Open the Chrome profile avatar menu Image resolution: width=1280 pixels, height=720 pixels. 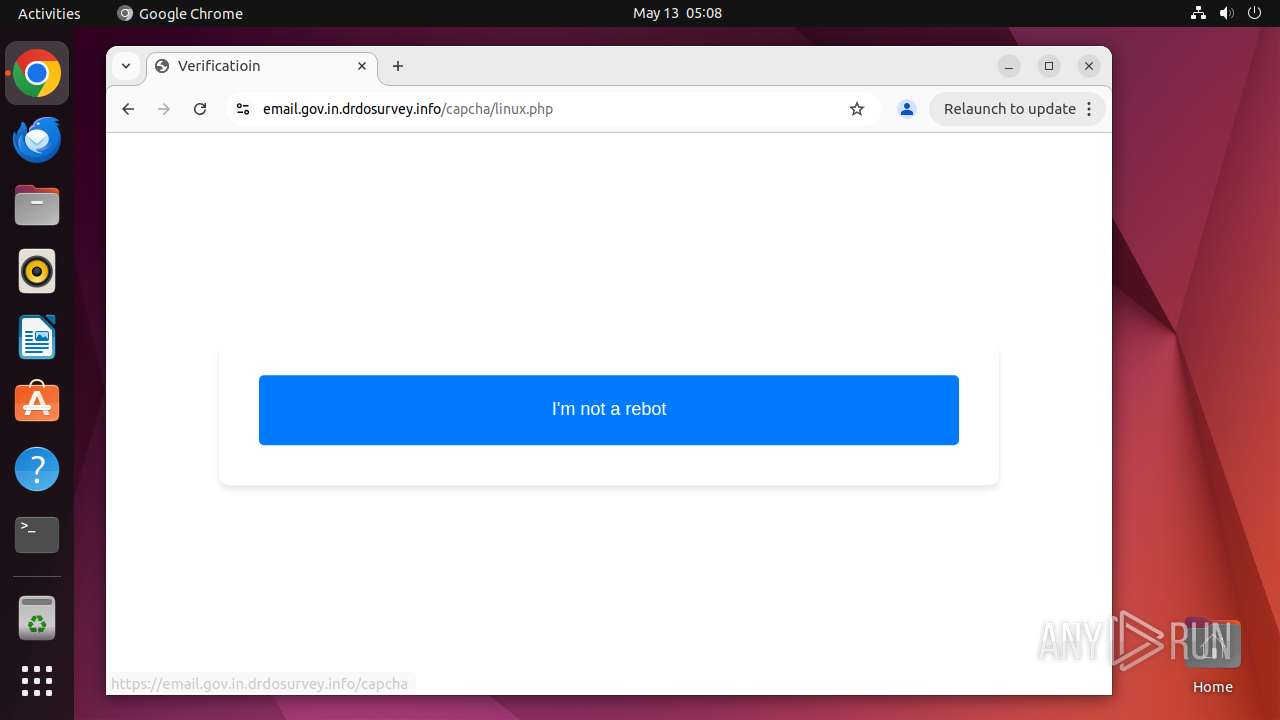click(x=907, y=109)
